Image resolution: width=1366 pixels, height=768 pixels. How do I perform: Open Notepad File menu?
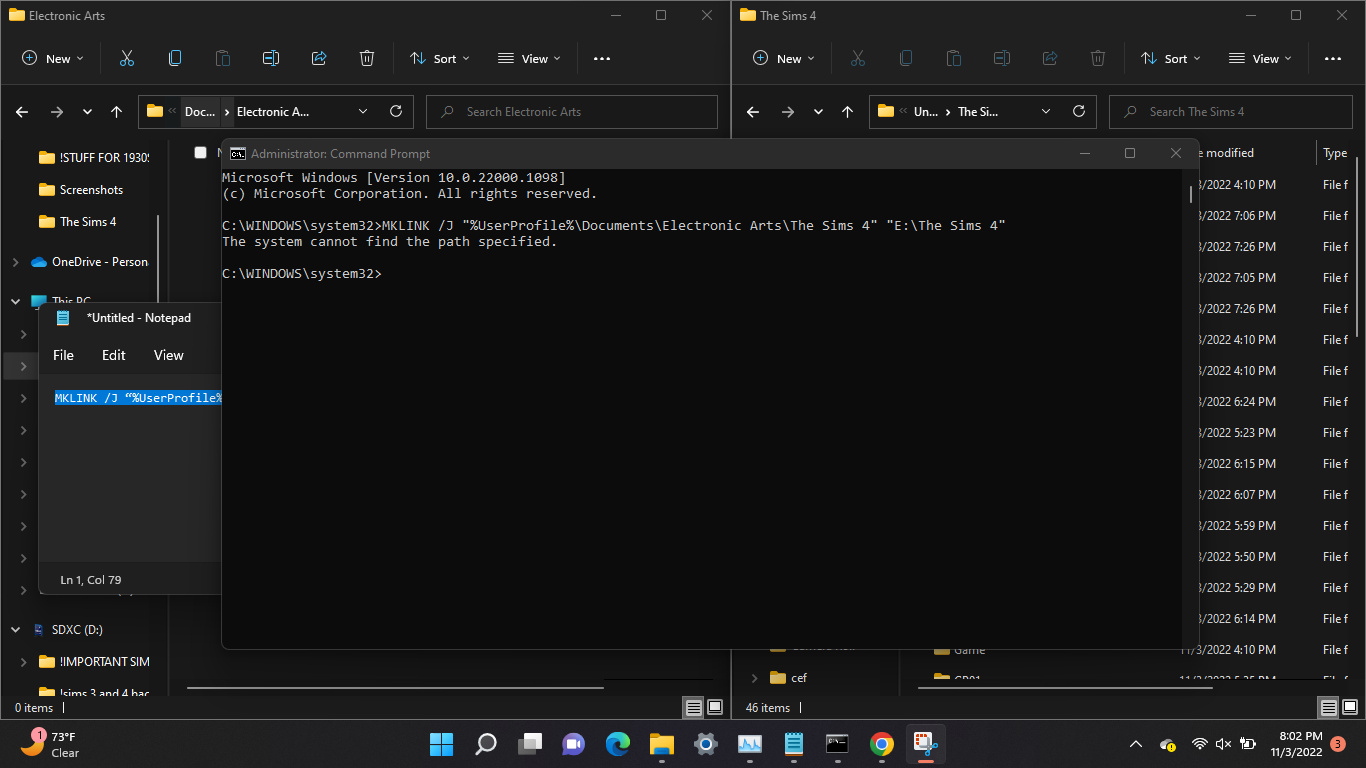click(63, 355)
